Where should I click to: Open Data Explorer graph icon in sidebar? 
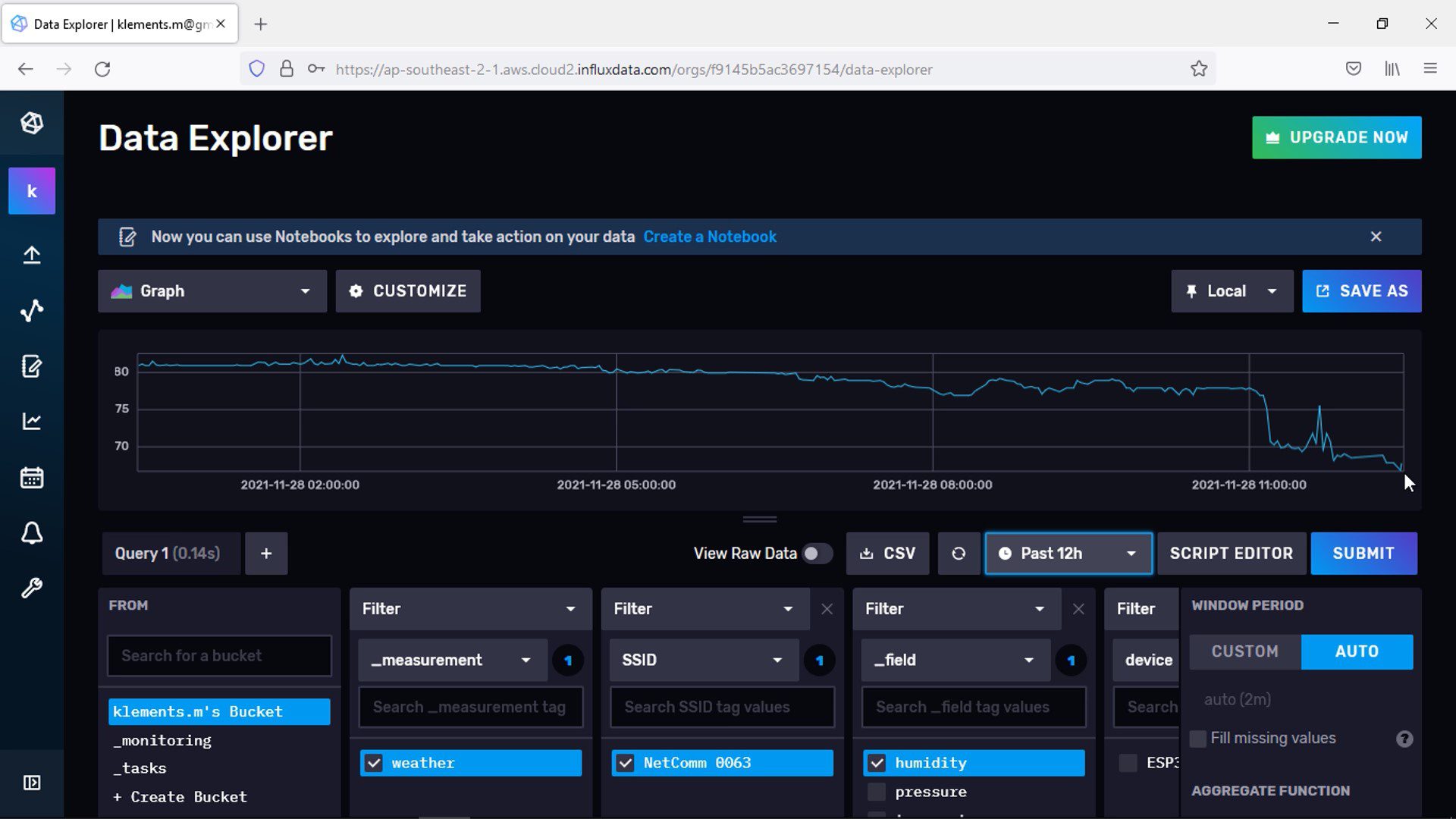point(31,311)
